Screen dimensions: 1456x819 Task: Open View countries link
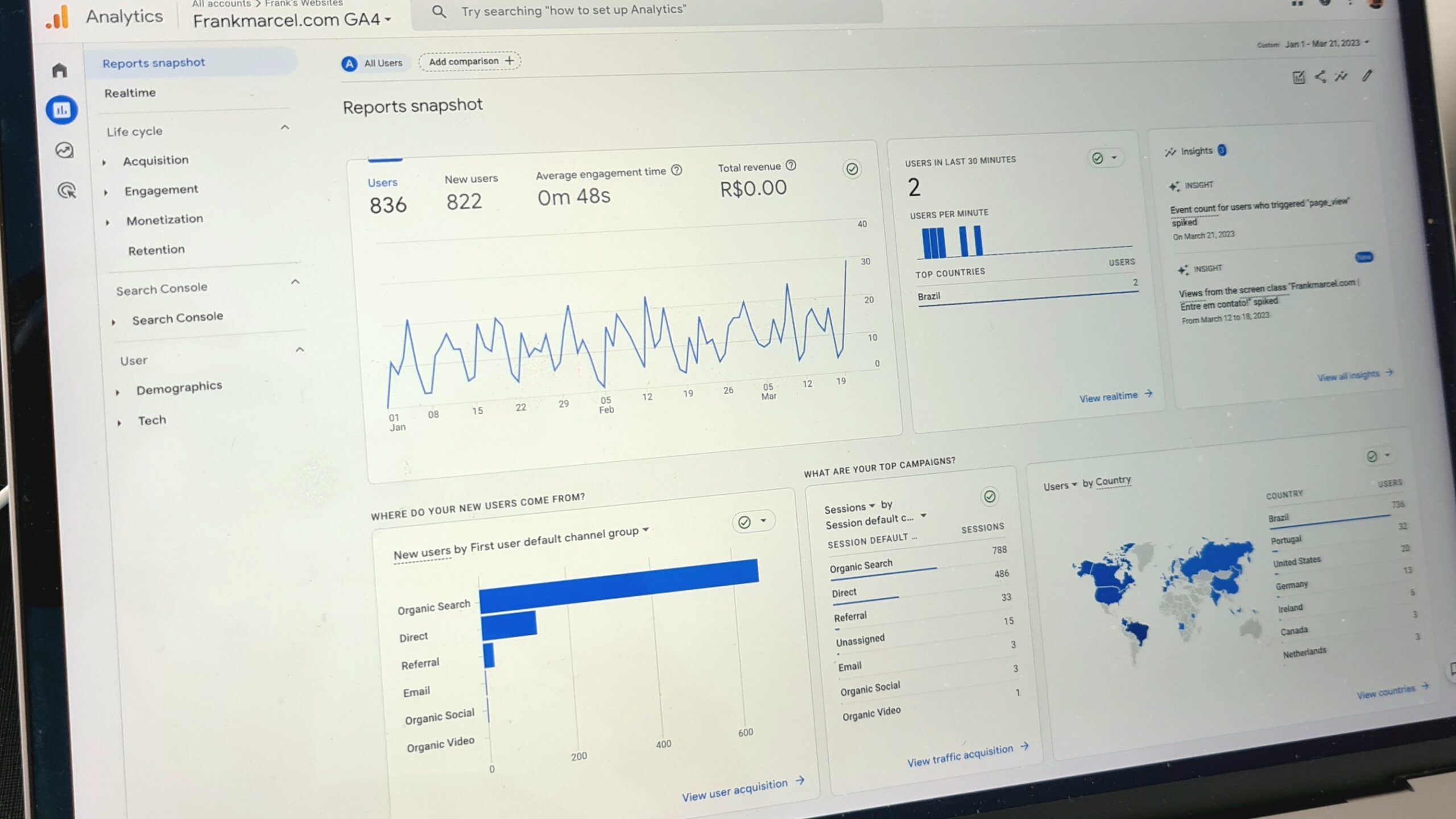[x=1392, y=690]
